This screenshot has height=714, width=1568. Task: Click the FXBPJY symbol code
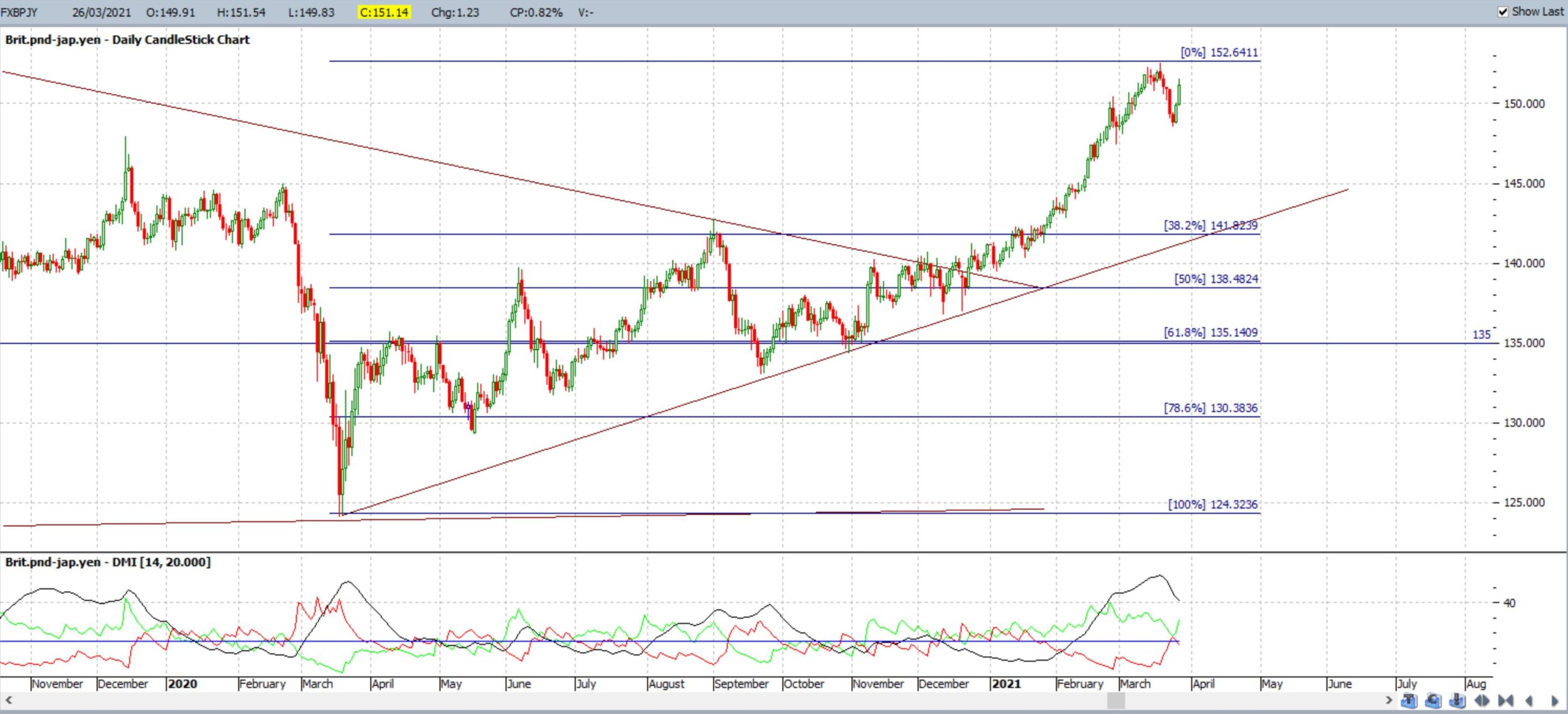point(19,12)
